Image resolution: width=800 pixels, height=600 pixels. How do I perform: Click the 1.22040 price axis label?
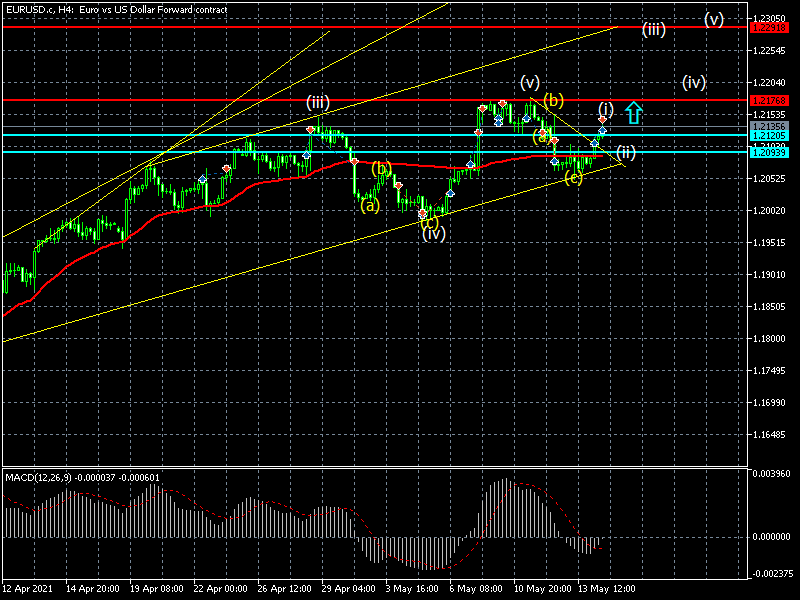click(x=769, y=83)
